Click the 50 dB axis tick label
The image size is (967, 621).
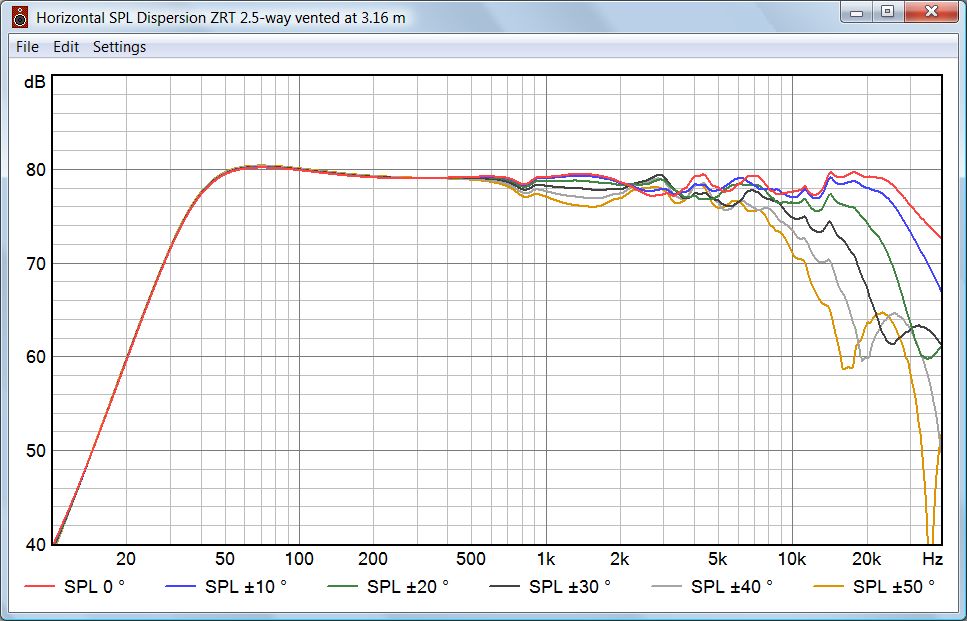[x=36, y=451]
